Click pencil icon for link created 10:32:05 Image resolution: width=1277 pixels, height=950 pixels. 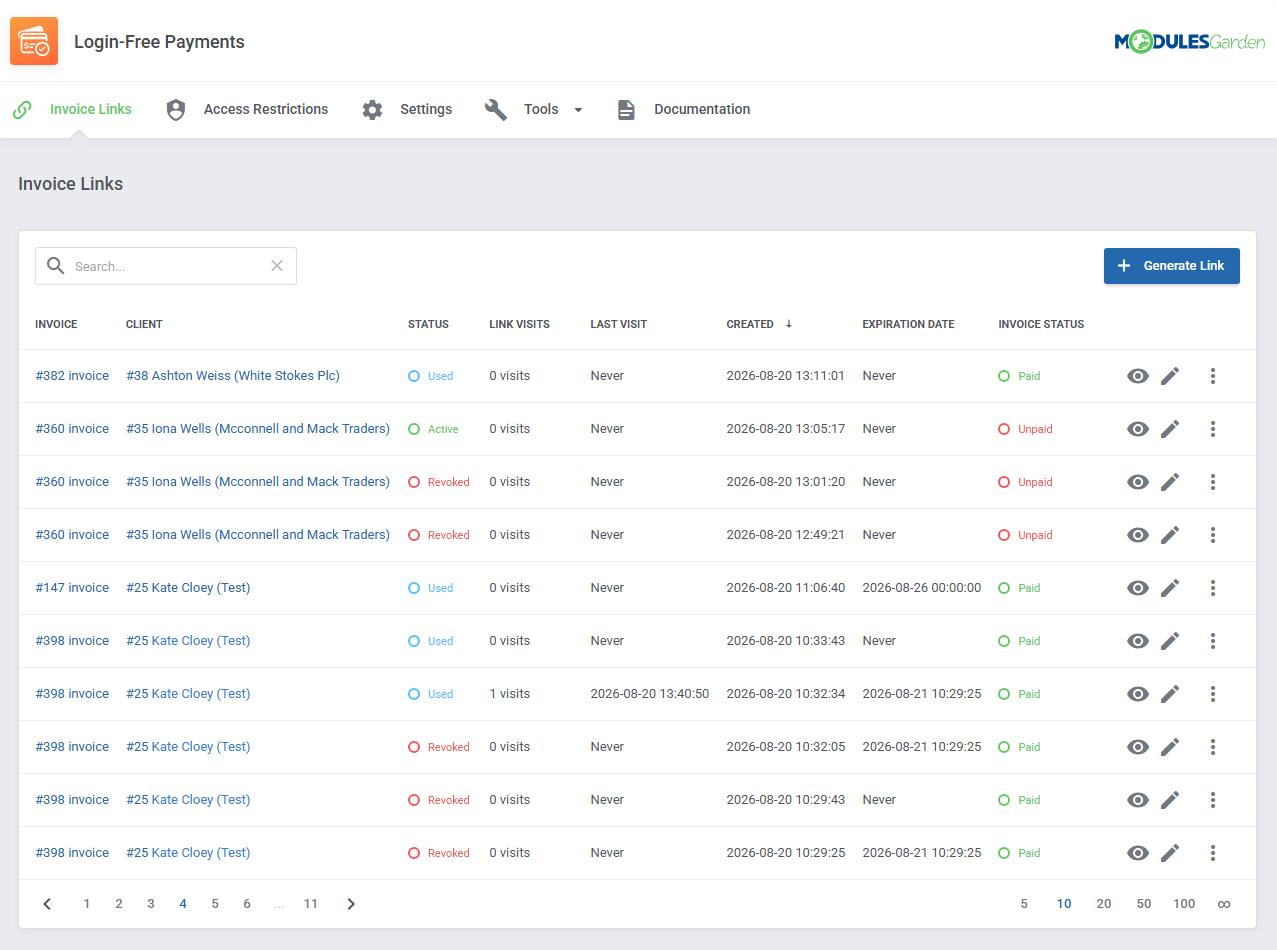[1170, 747]
